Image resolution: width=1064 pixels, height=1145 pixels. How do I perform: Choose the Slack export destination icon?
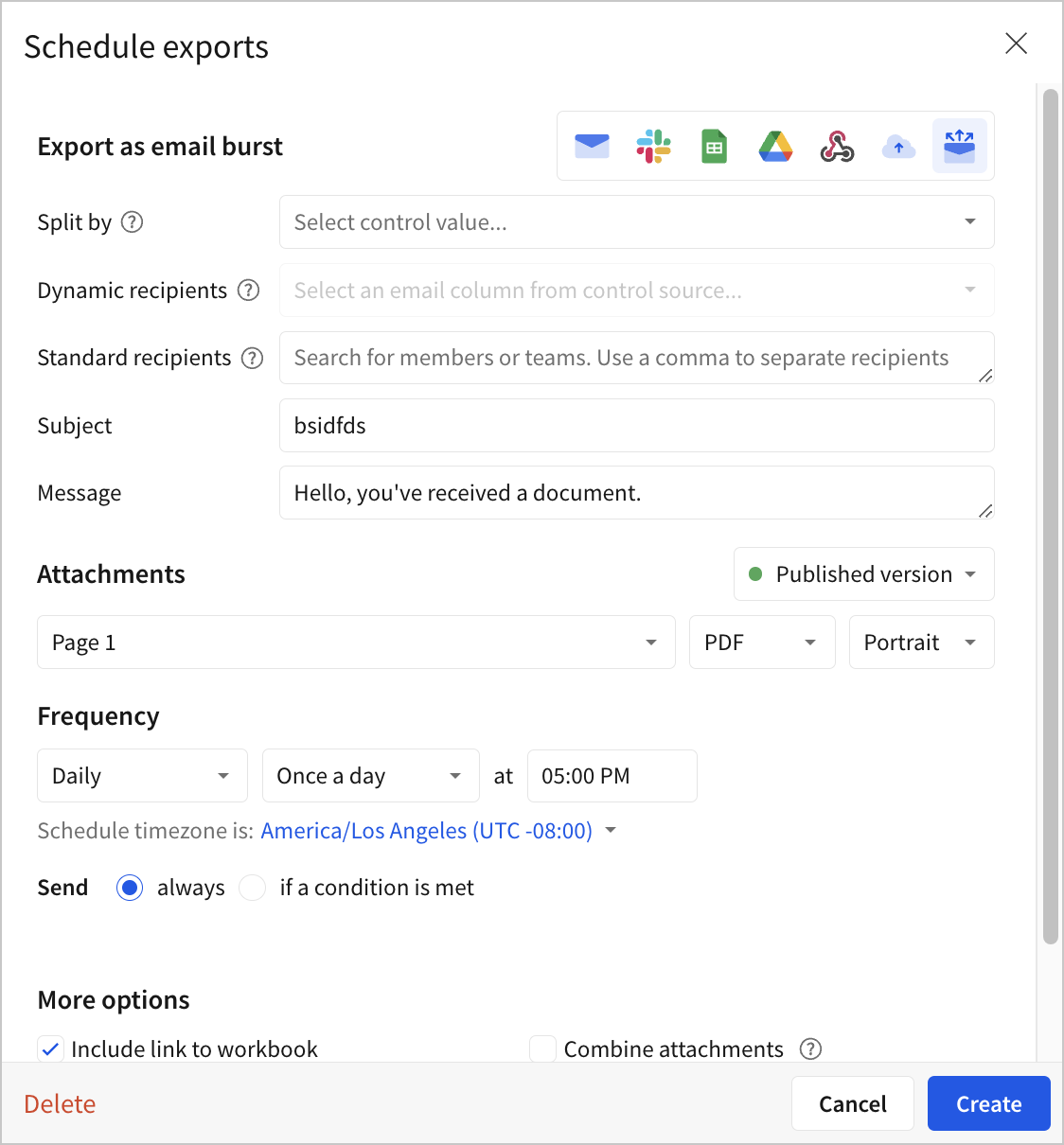653,147
